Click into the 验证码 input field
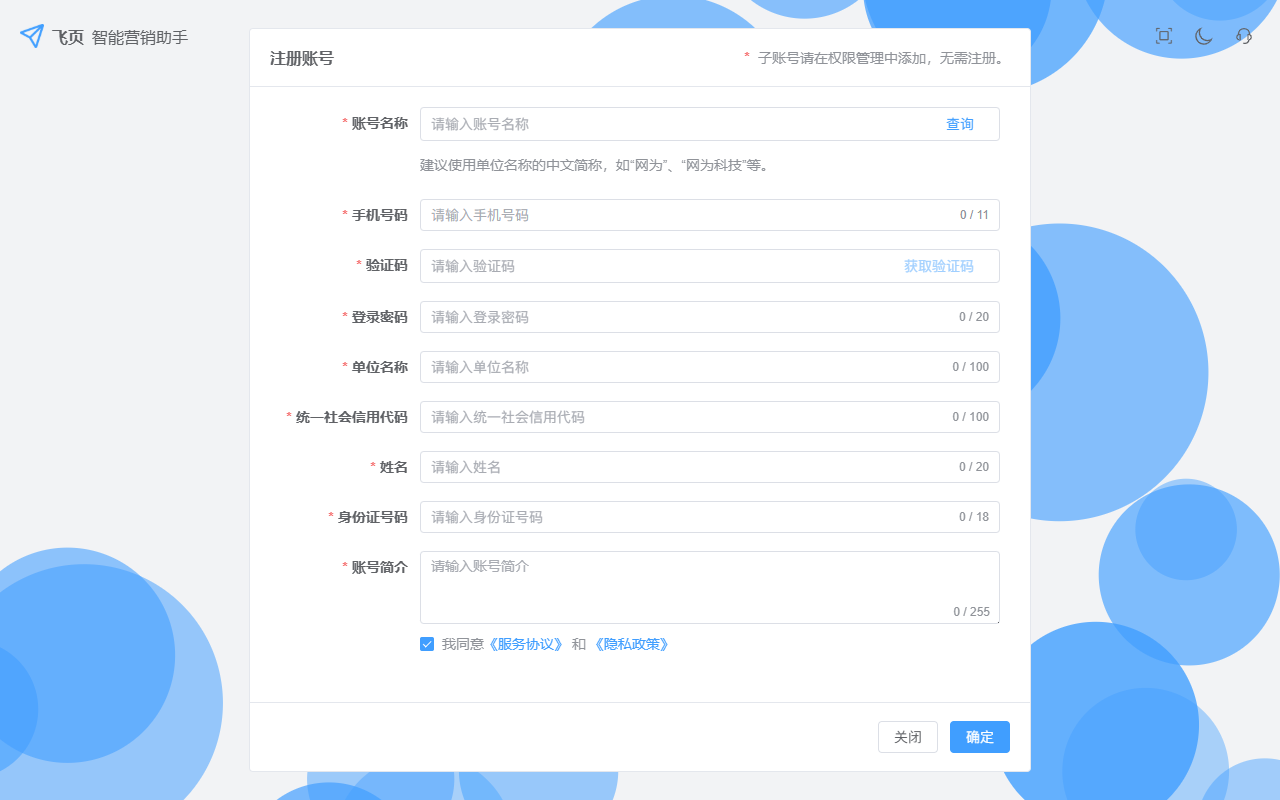Viewport: 1280px width, 800px height. point(650,266)
